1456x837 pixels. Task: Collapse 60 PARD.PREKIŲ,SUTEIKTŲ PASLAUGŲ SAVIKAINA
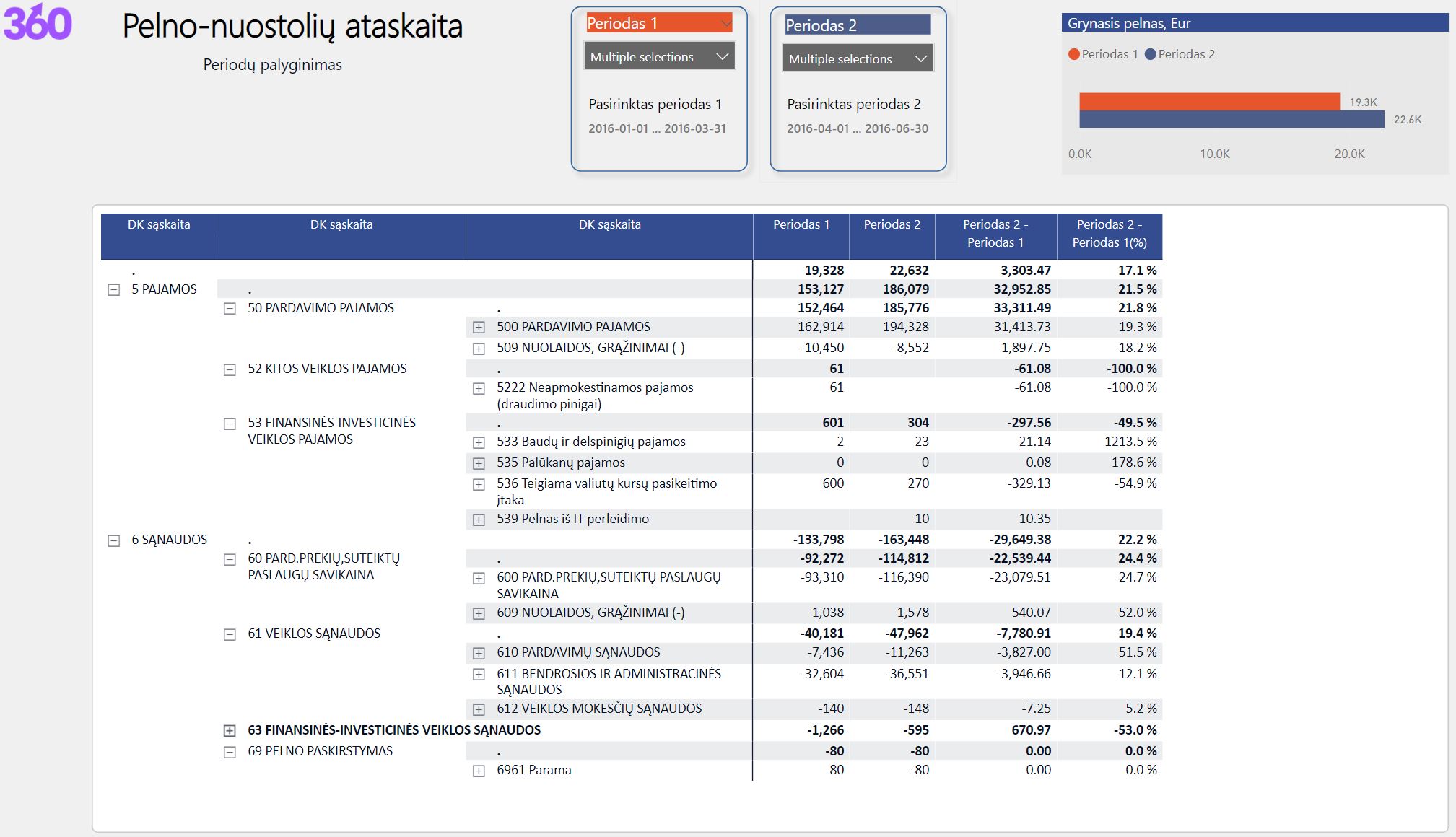click(230, 559)
